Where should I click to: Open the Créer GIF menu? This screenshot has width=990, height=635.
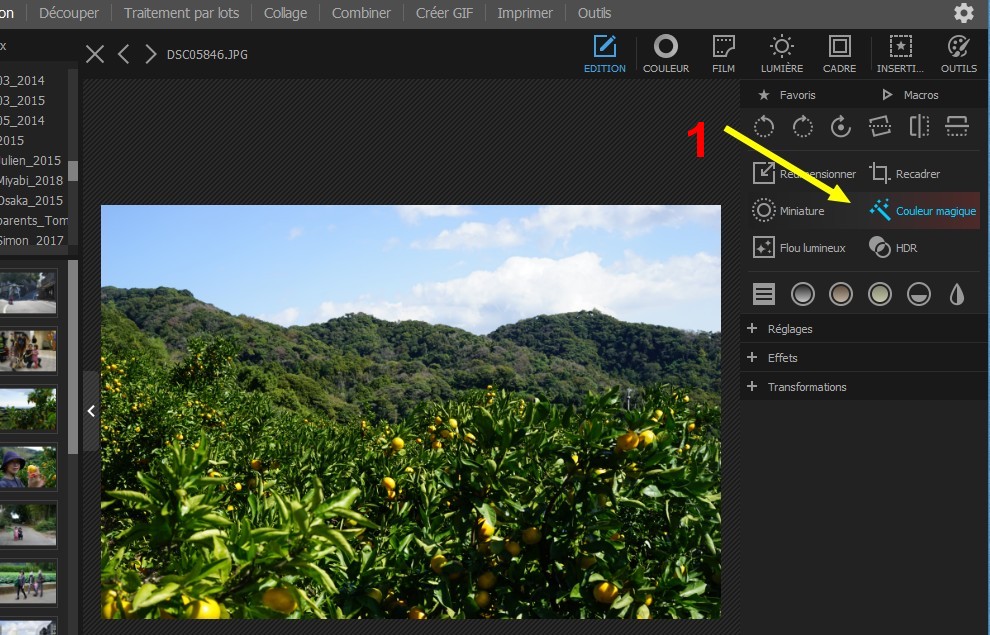point(444,13)
